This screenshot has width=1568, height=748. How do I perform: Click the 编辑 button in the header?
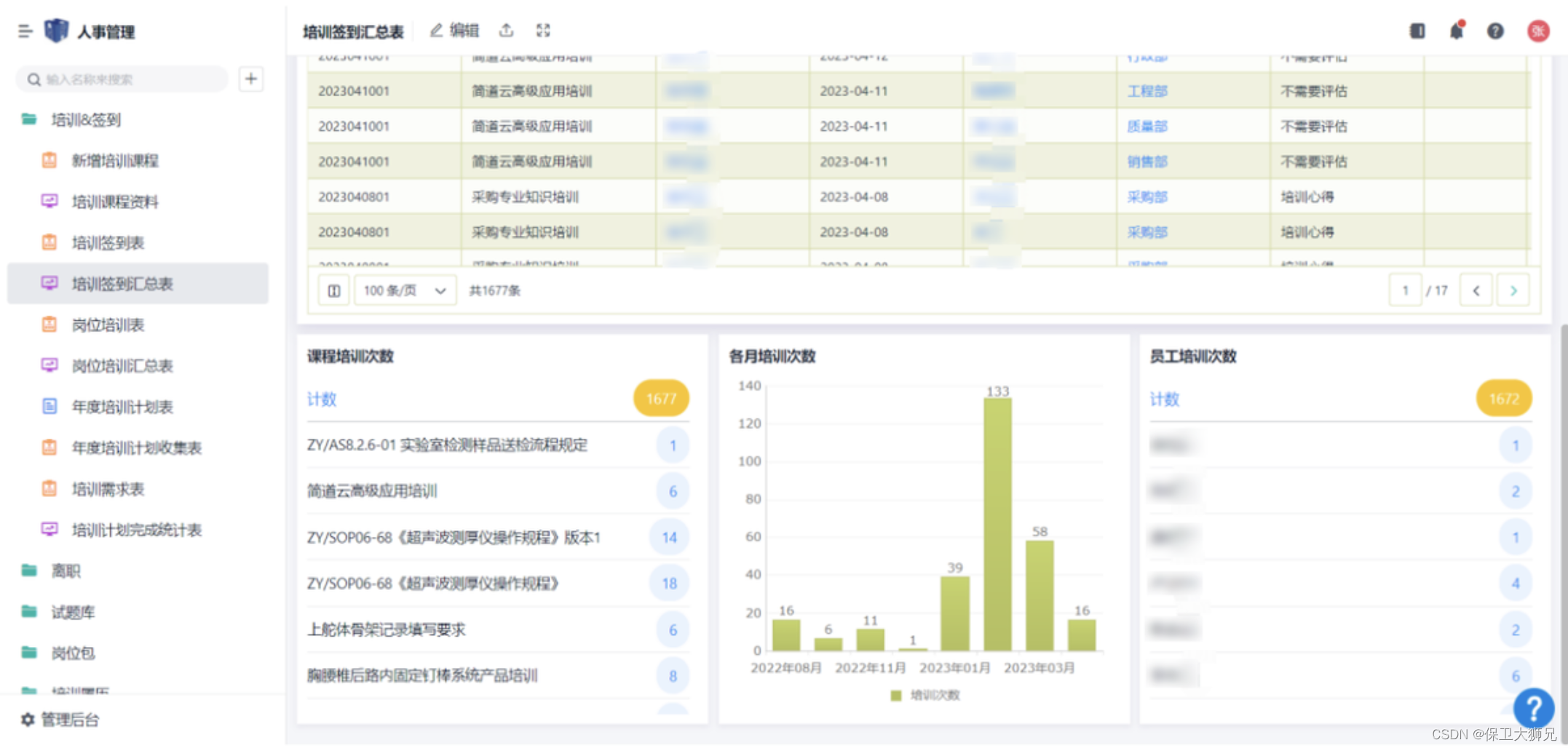(x=454, y=31)
